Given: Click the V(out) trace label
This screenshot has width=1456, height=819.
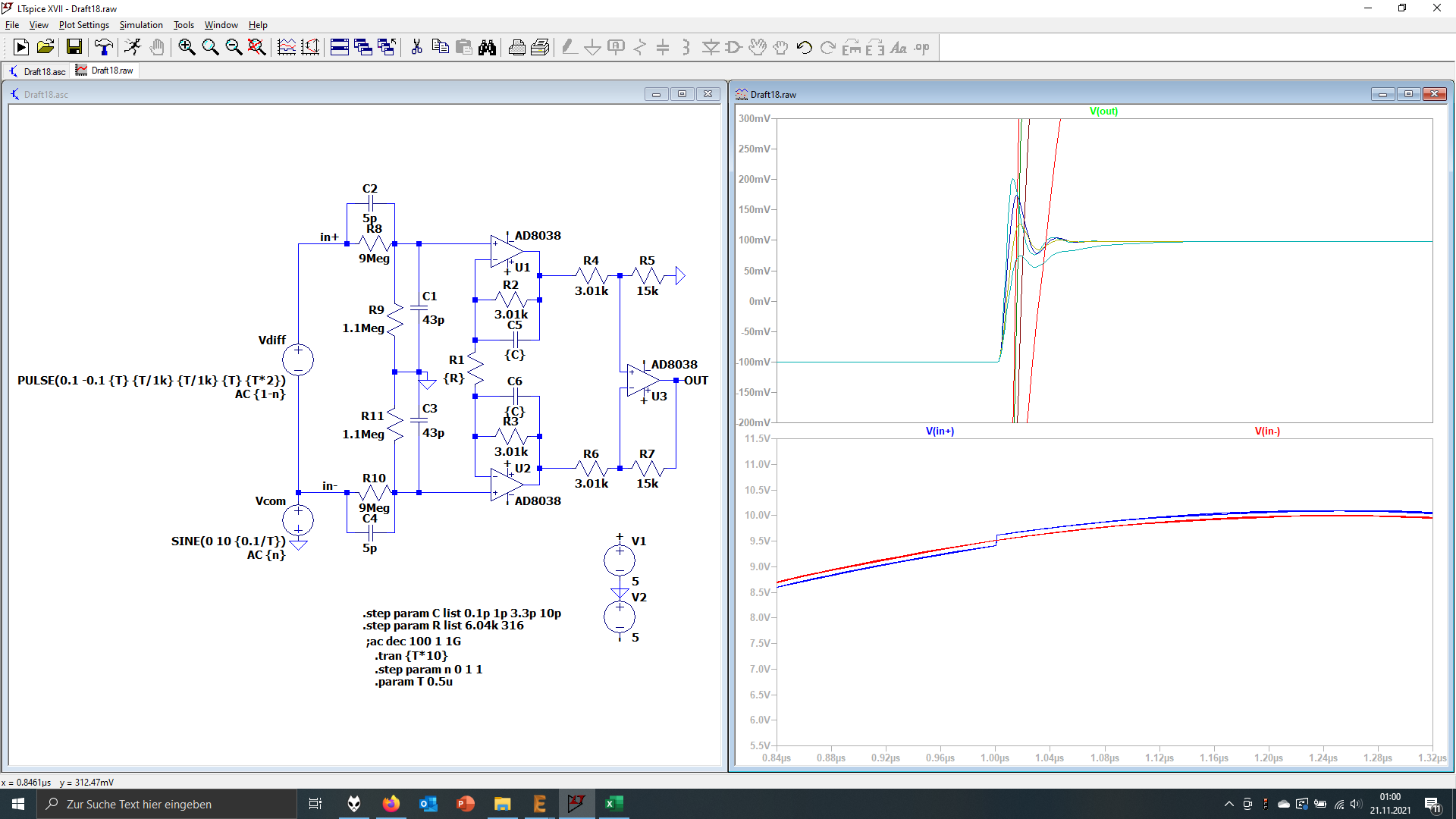Looking at the screenshot, I should click(x=1103, y=111).
